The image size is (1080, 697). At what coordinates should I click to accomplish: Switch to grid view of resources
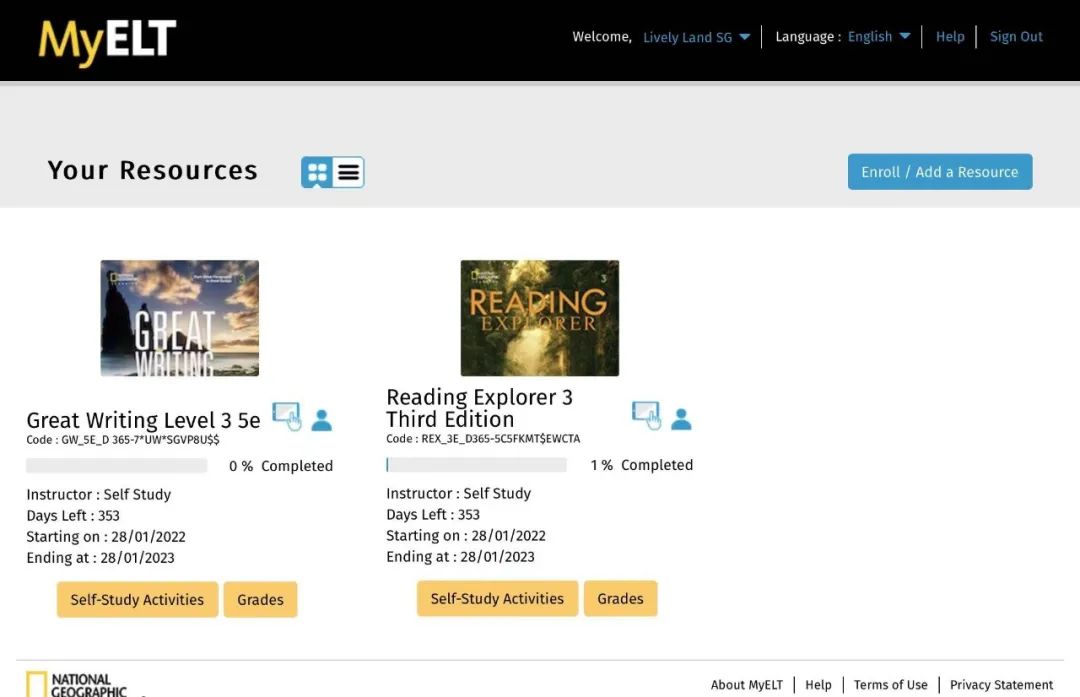[317, 172]
